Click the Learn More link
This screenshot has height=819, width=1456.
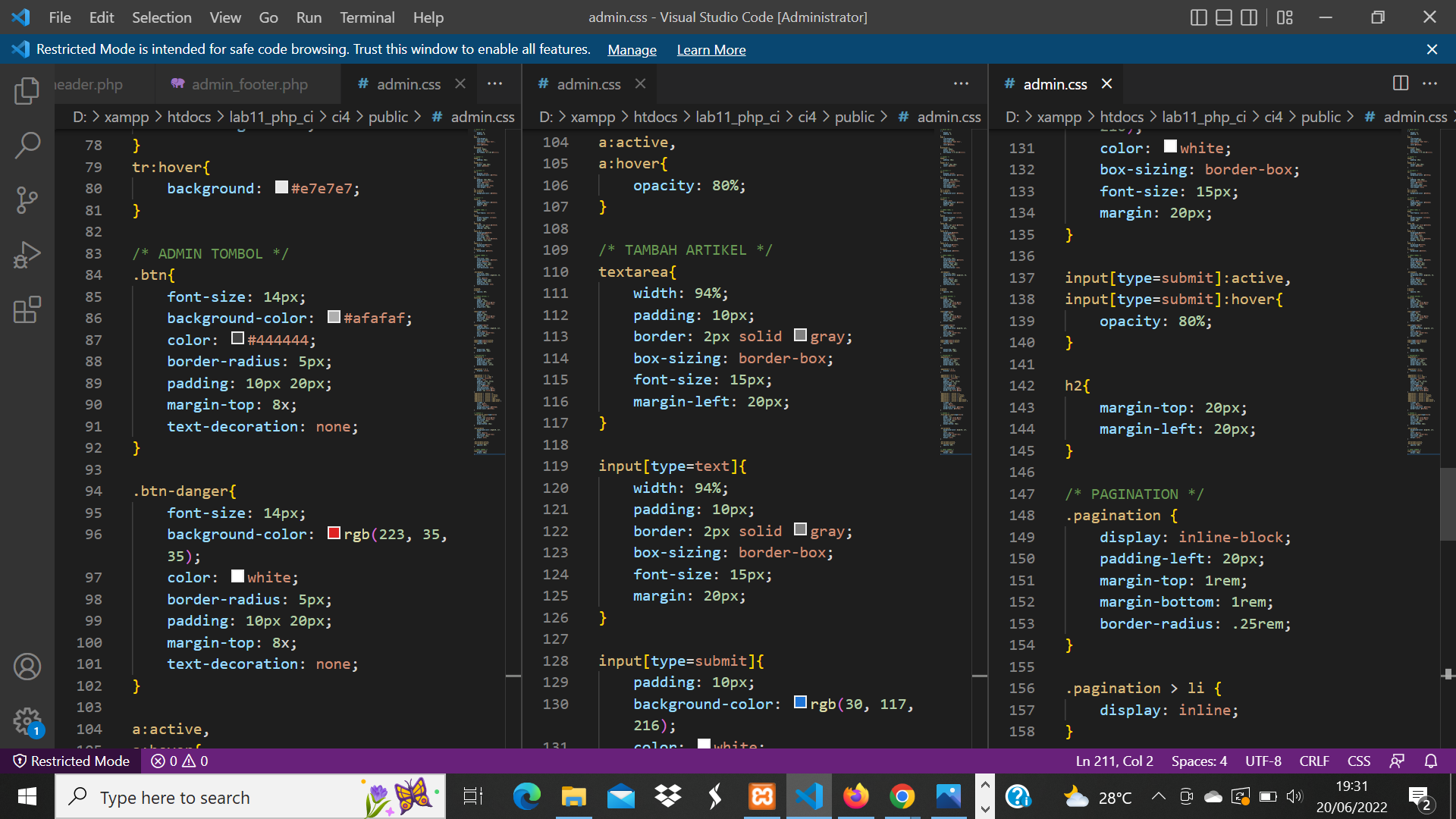(x=711, y=49)
